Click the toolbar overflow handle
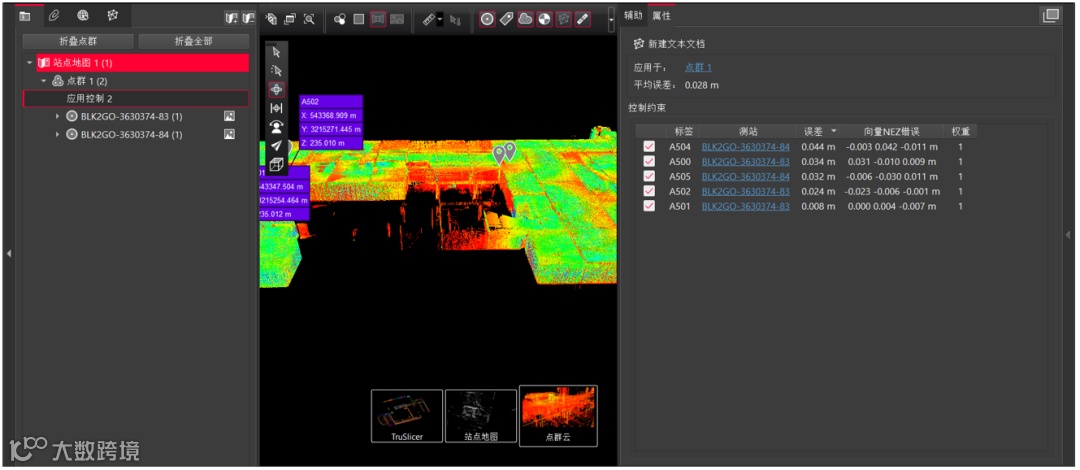1080x470 pixels. click(x=611, y=20)
